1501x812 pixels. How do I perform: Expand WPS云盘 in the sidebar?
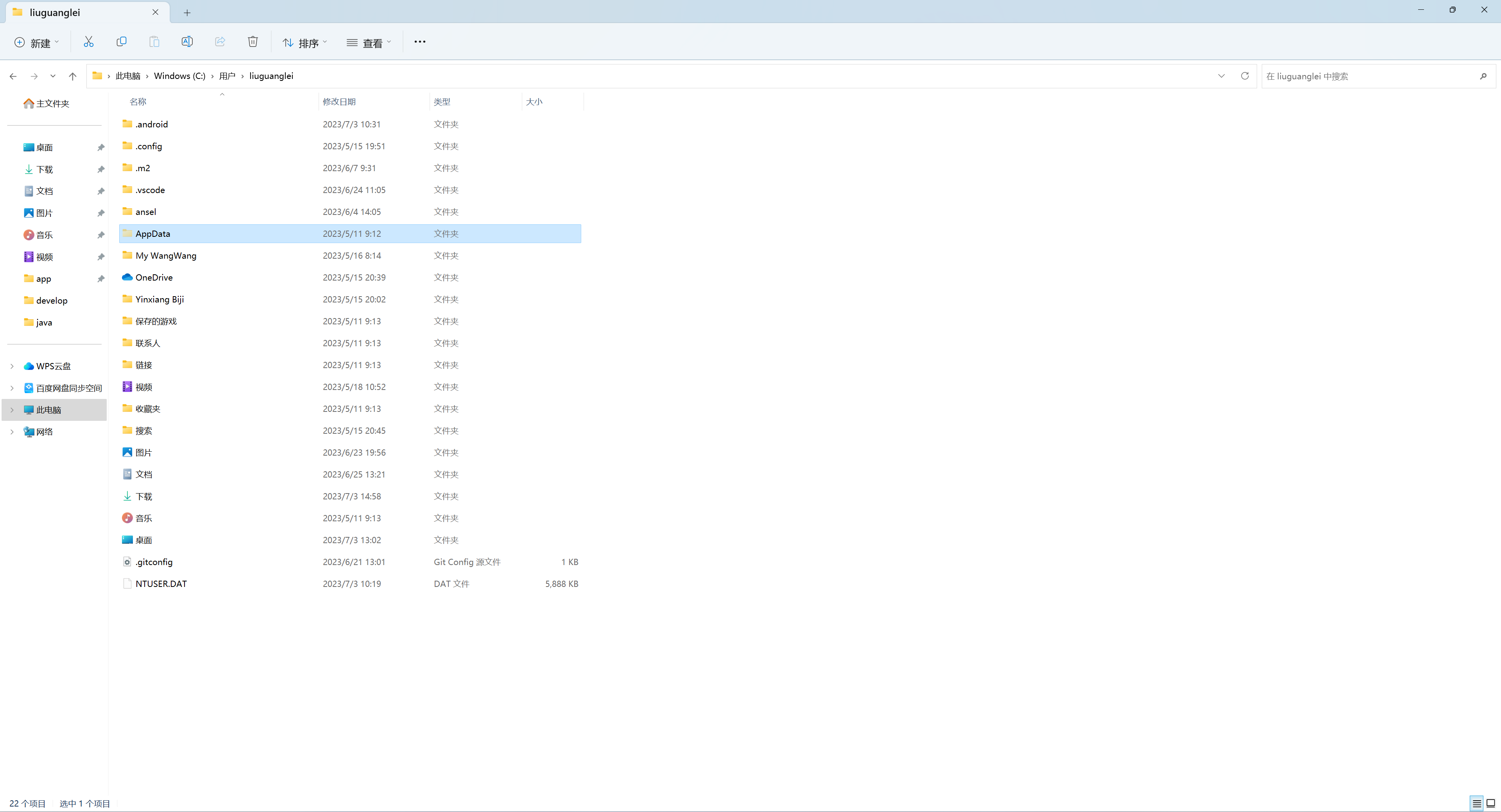pyautogui.click(x=12, y=367)
